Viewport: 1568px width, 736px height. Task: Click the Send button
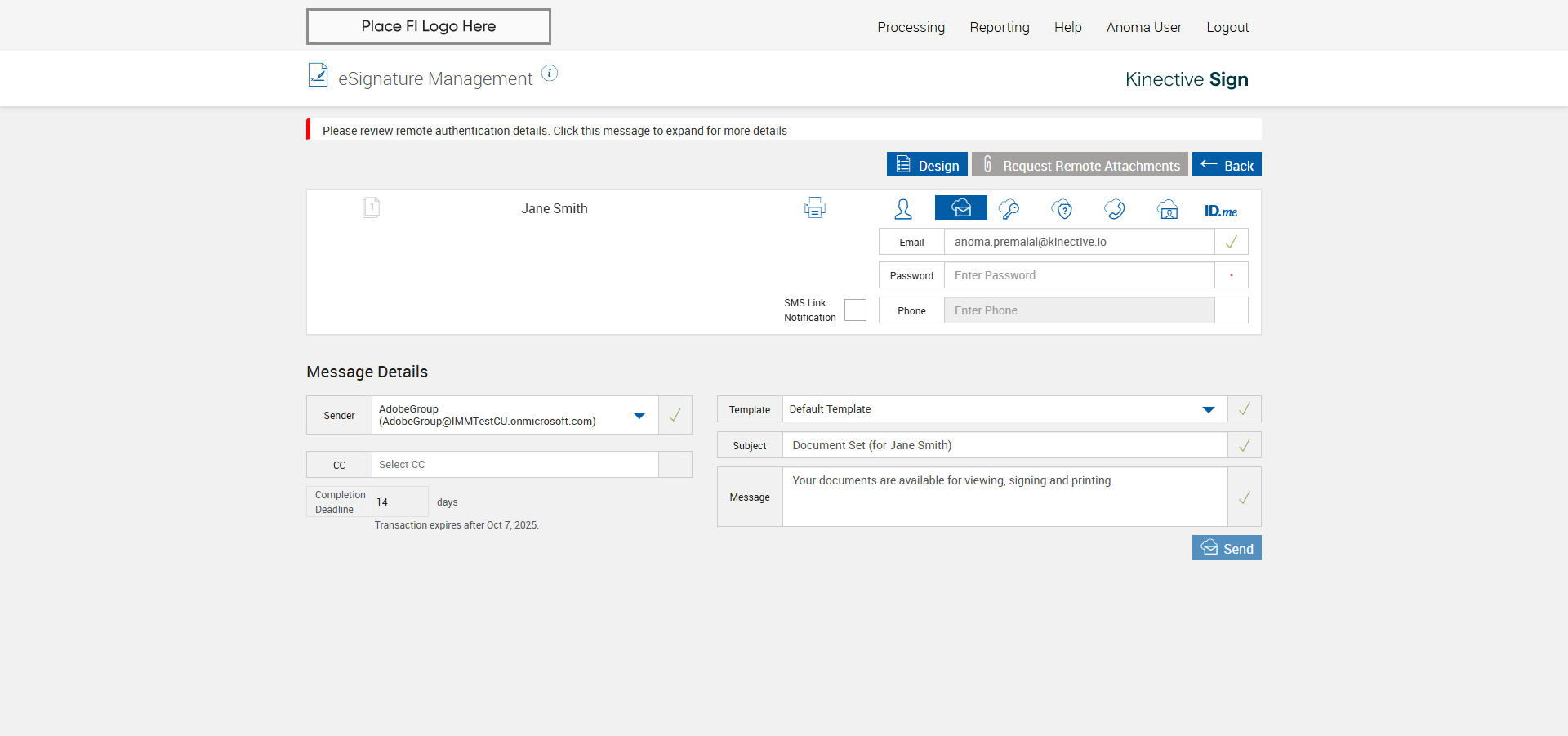[x=1226, y=548]
